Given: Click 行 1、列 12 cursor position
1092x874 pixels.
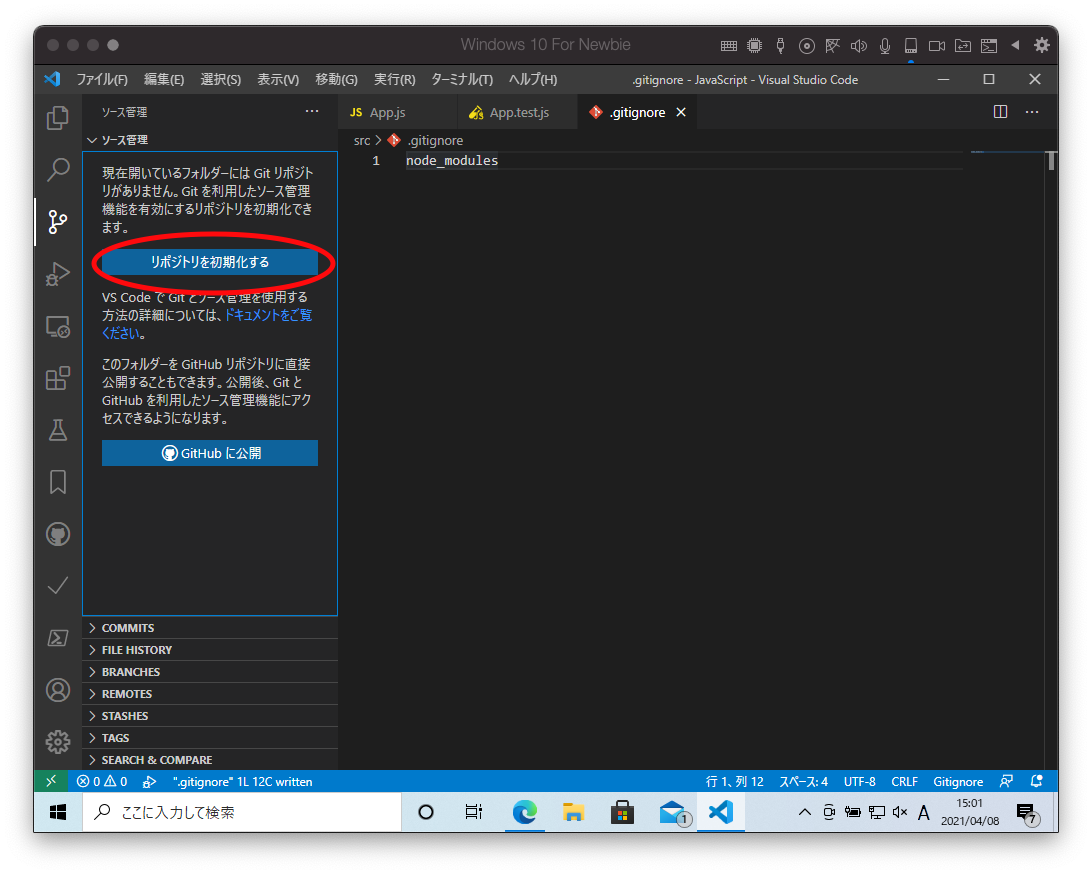Looking at the screenshot, I should pos(735,781).
